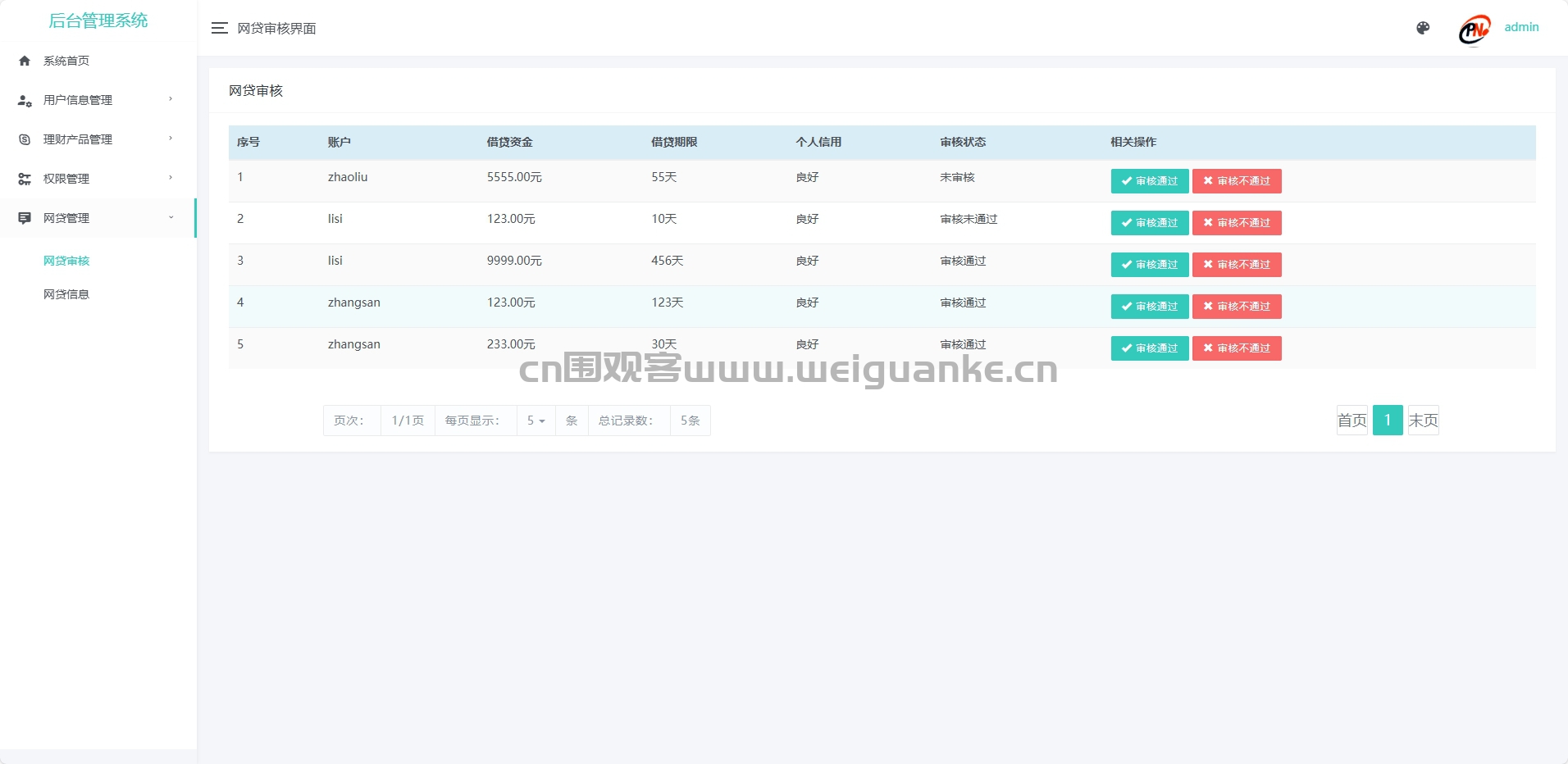Open the theme palette icon in header
1568x764 pixels.
coord(1423,28)
